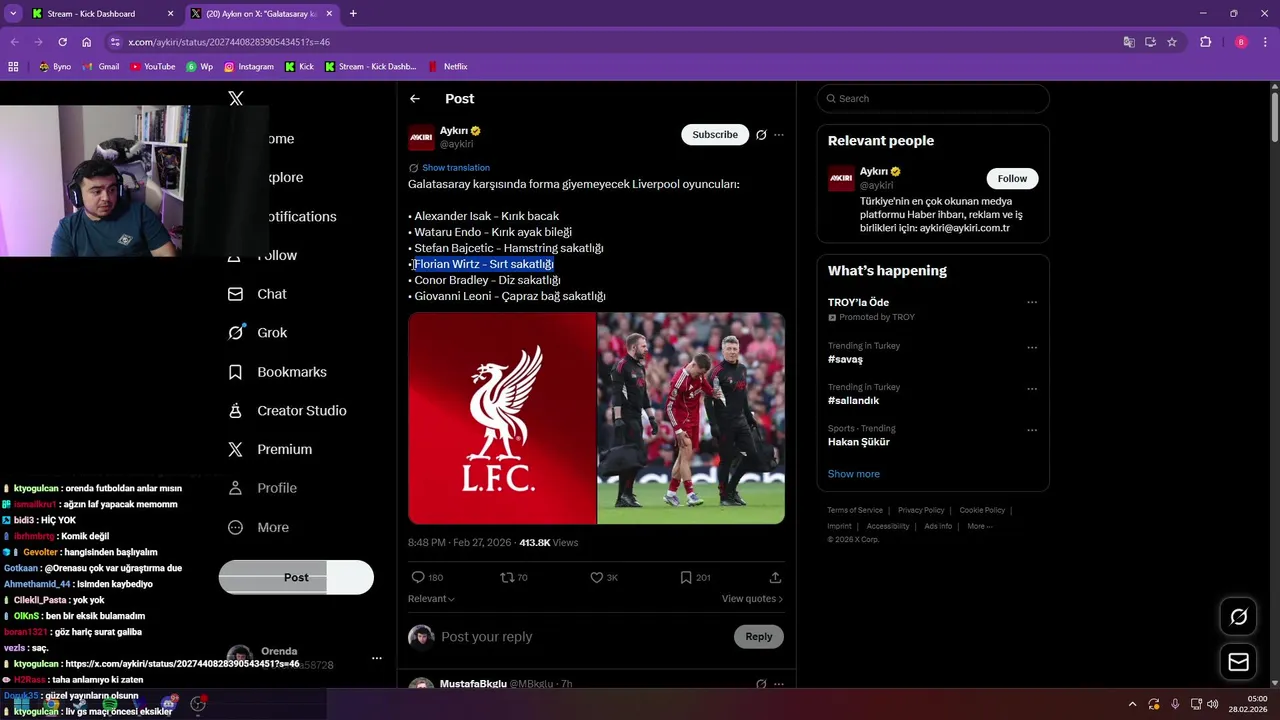Open Liverpool logo image thumbnail
The width and height of the screenshot is (1280, 720).
coord(502,418)
